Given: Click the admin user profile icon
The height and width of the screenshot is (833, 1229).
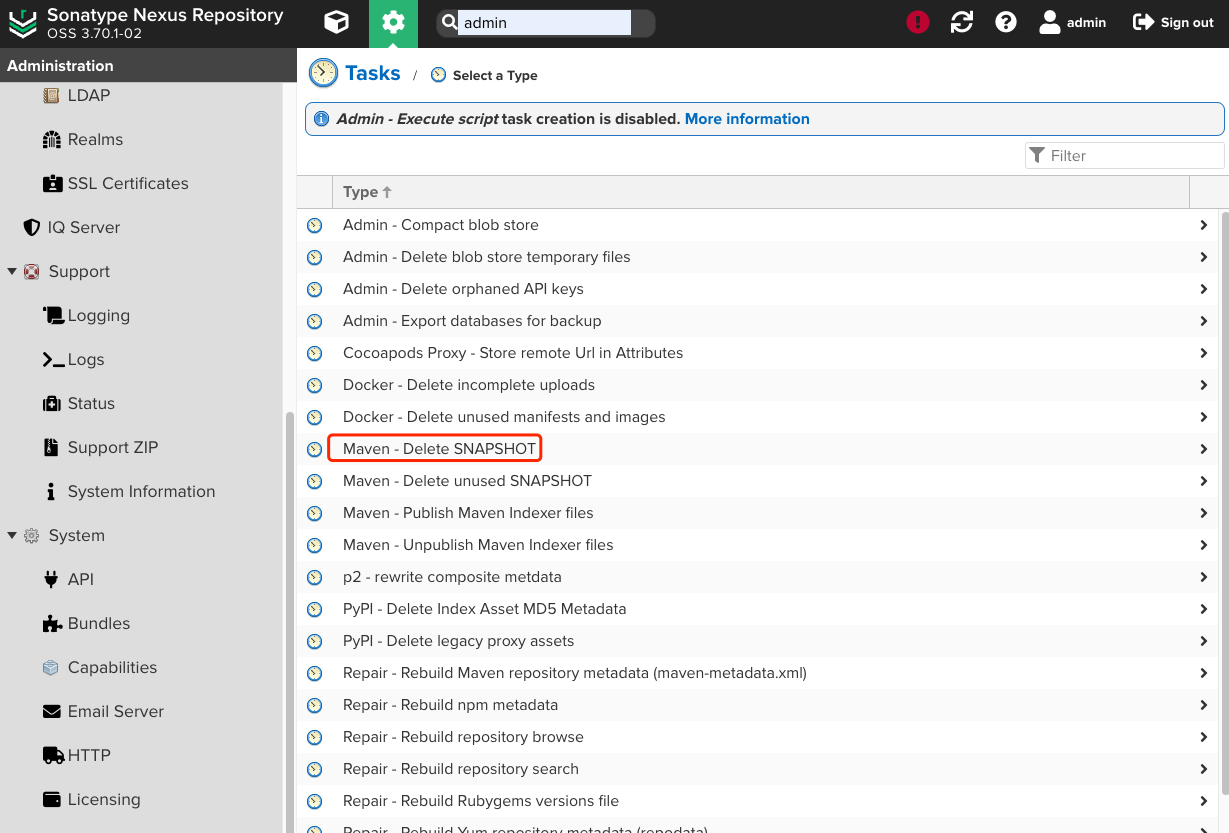Looking at the screenshot, I should click(1049, 22).
